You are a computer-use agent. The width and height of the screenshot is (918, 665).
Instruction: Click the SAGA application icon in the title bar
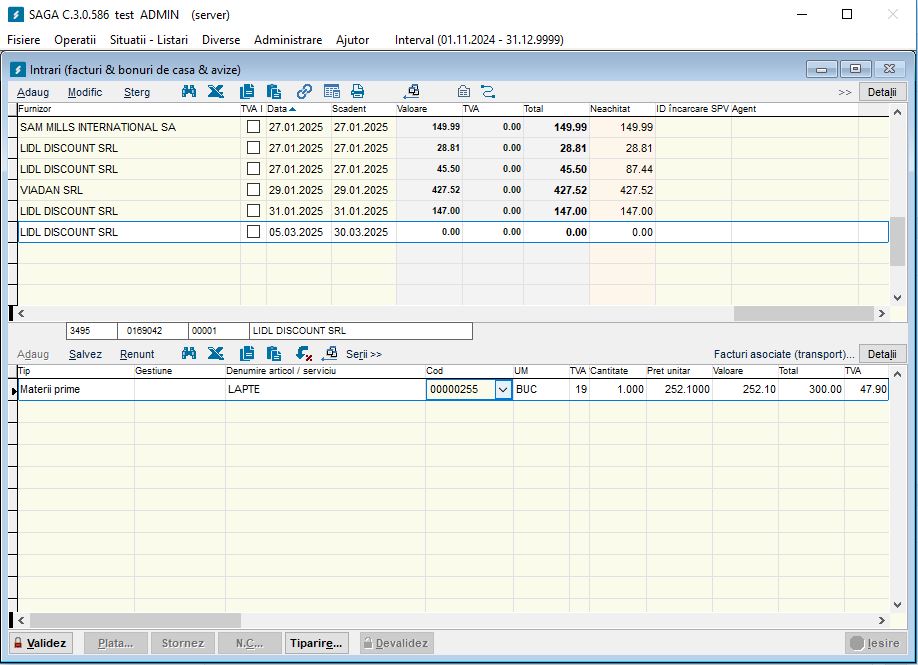pyautogui.click(x=16, y=15)
